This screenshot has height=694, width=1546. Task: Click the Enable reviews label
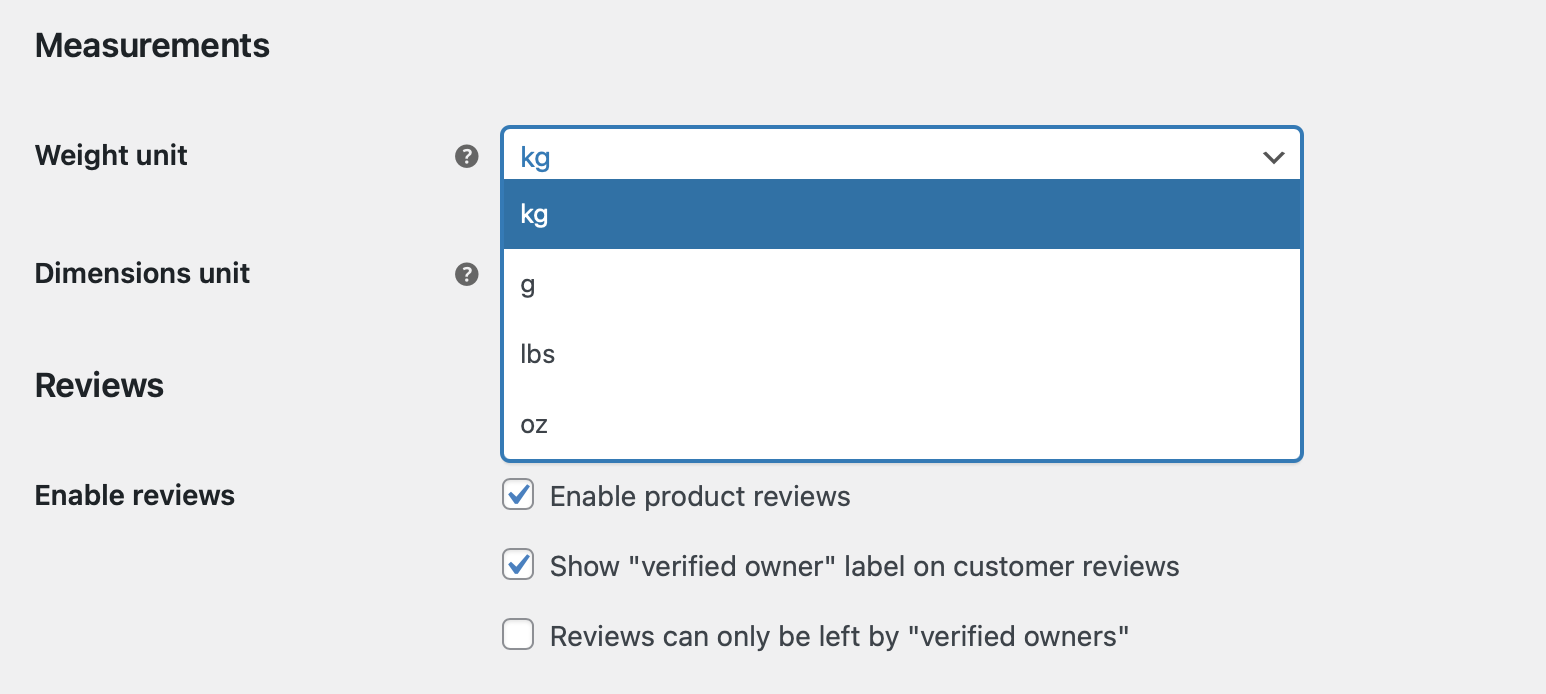[x=134, y=494]
